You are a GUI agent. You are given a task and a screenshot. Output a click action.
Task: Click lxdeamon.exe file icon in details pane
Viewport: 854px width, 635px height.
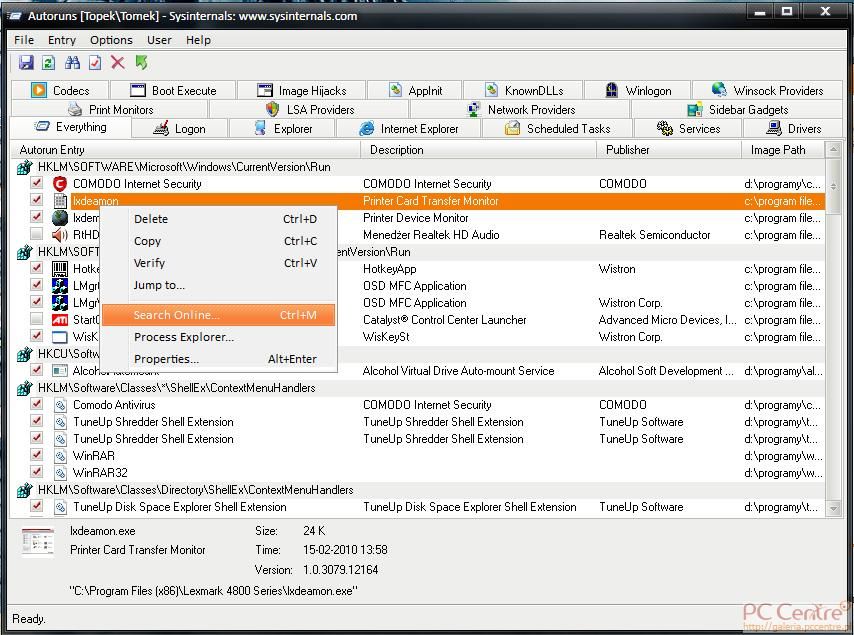[x=39, y=541]
